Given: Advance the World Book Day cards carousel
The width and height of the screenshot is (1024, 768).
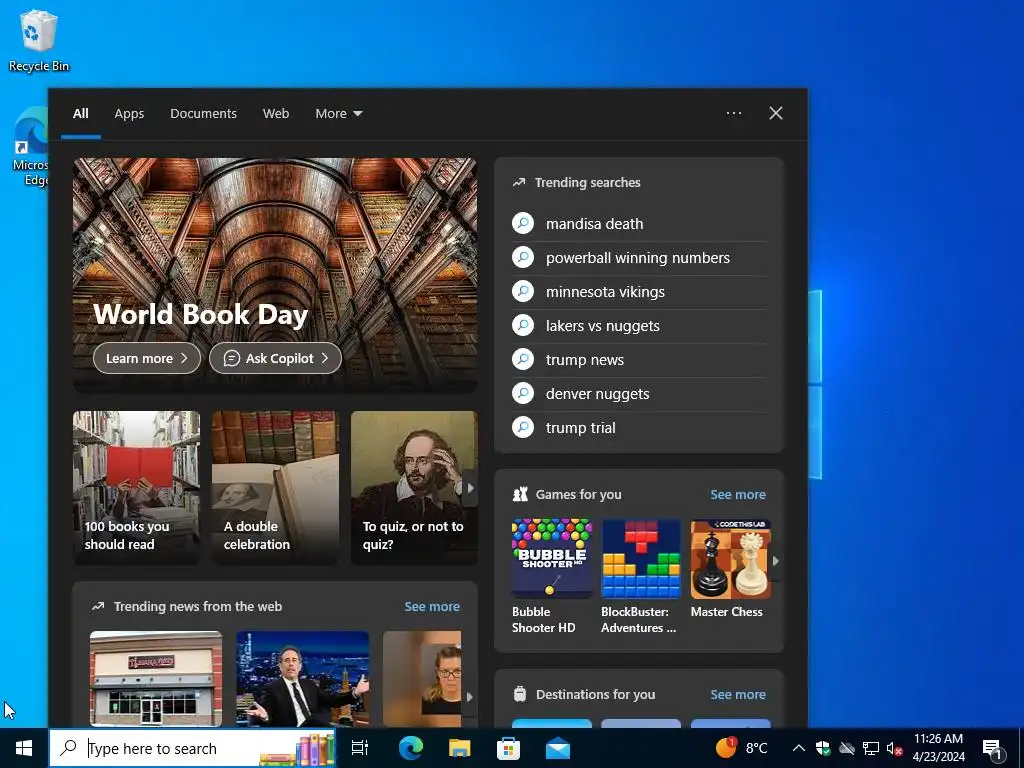Looking at the screenshot, I should pos(470,488).
